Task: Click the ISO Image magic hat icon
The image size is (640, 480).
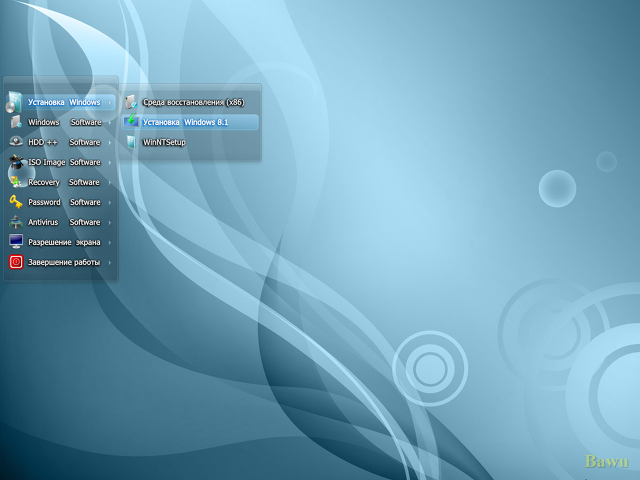Action: pyautogui.click(x=16, y=162)
